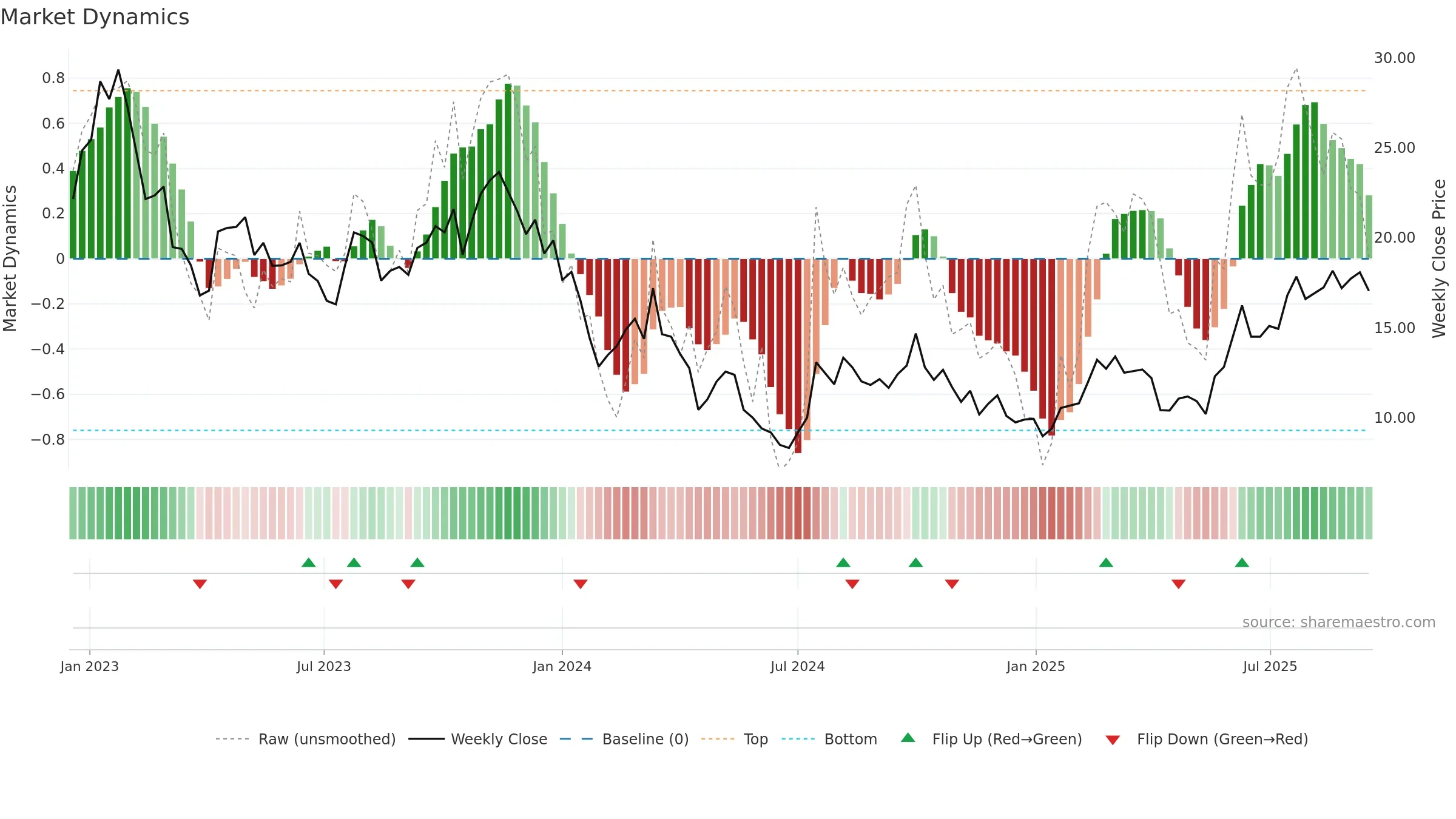This screenshot has width=1456, height=819.
Task: Toggle the Flip Down (Green→Red) legend entry
Action: tap(1207, 739)
